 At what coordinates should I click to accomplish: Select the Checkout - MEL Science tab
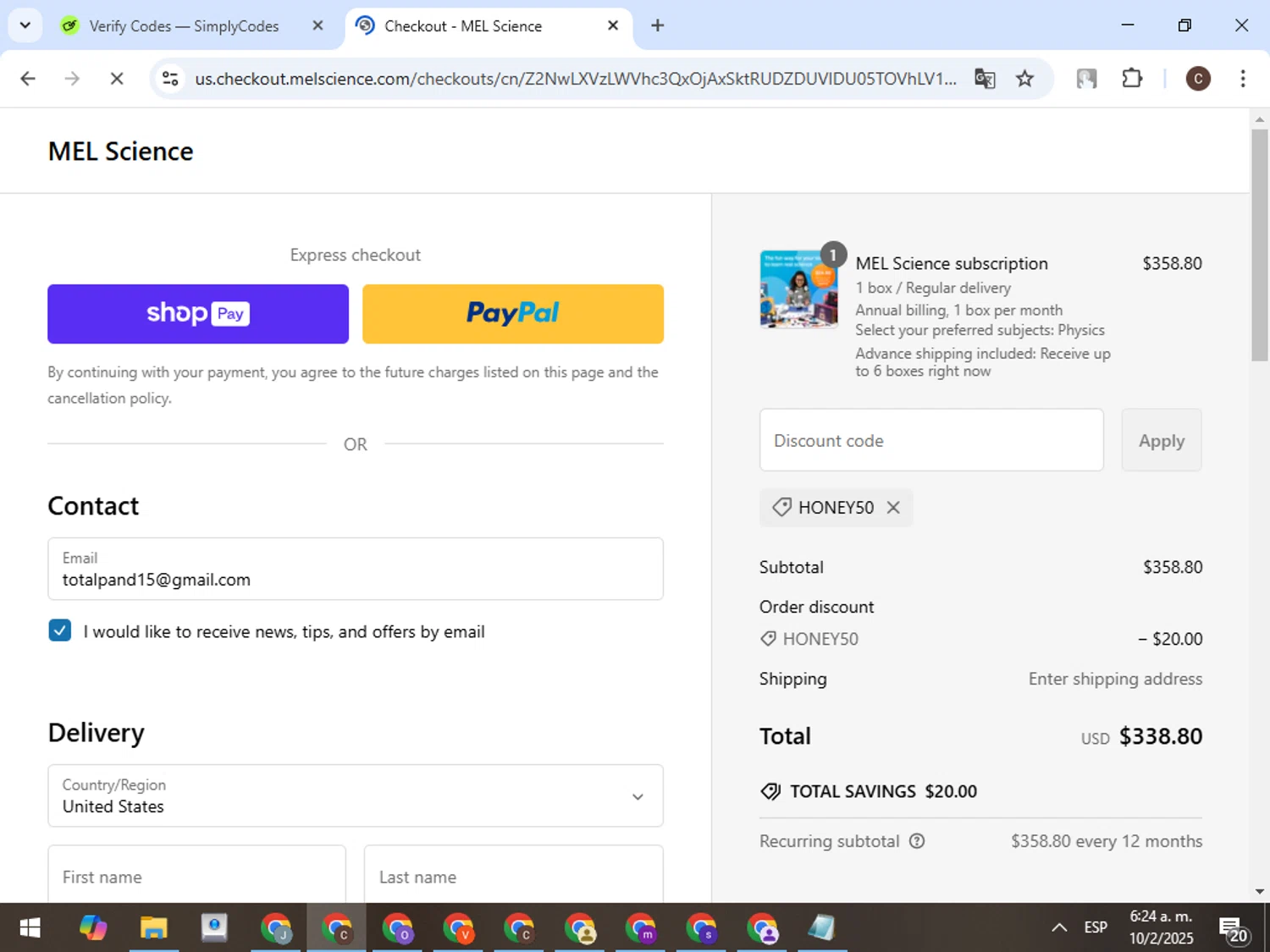(x=489, y=26)
